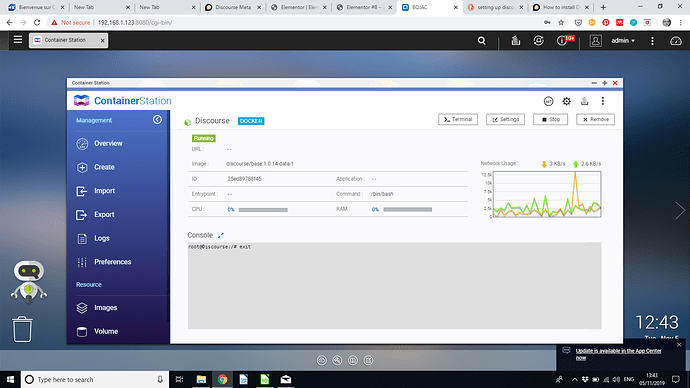Open Task View on taskbar
Viewport: 690px width, 388px height.
pos(180,379)
